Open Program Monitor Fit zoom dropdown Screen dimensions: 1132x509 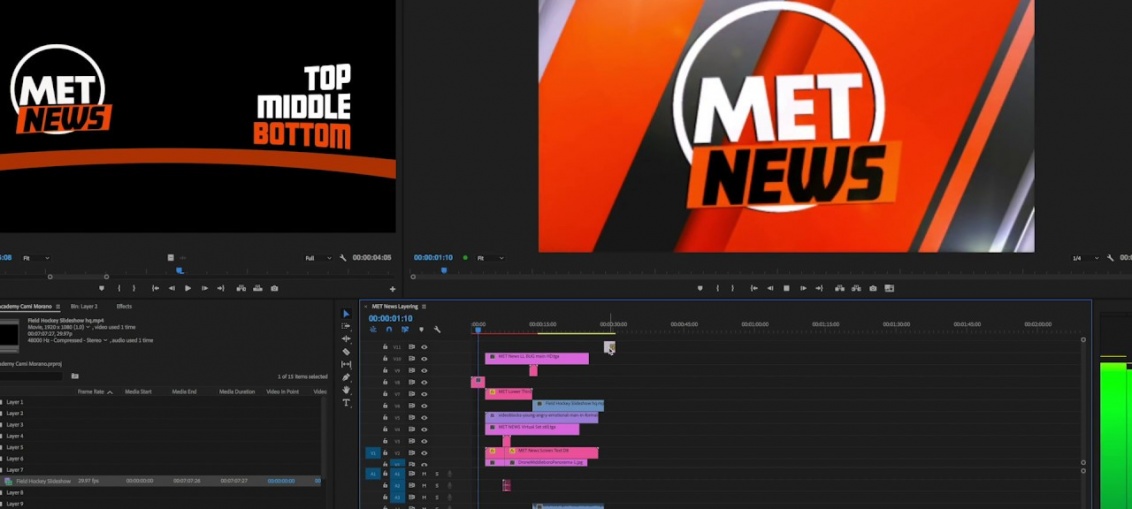[490, 258]
